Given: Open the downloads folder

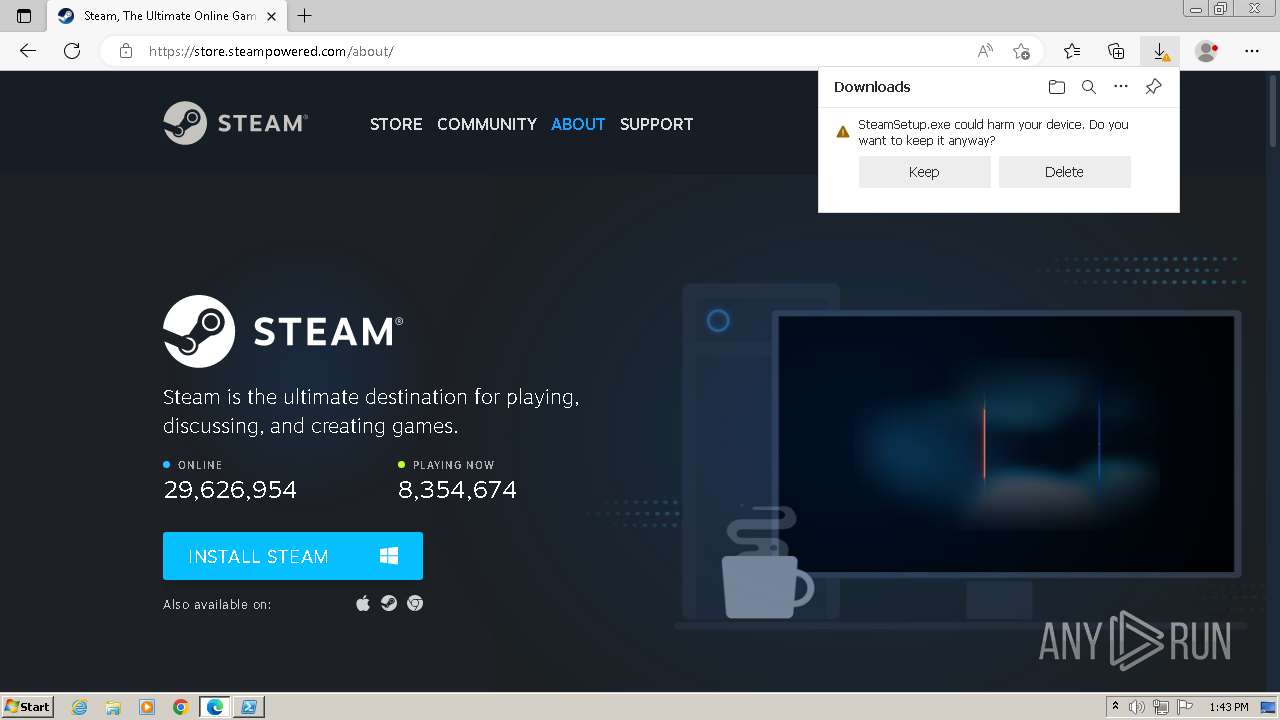Looking at the screenshot, I should [x=1057, y=87].
